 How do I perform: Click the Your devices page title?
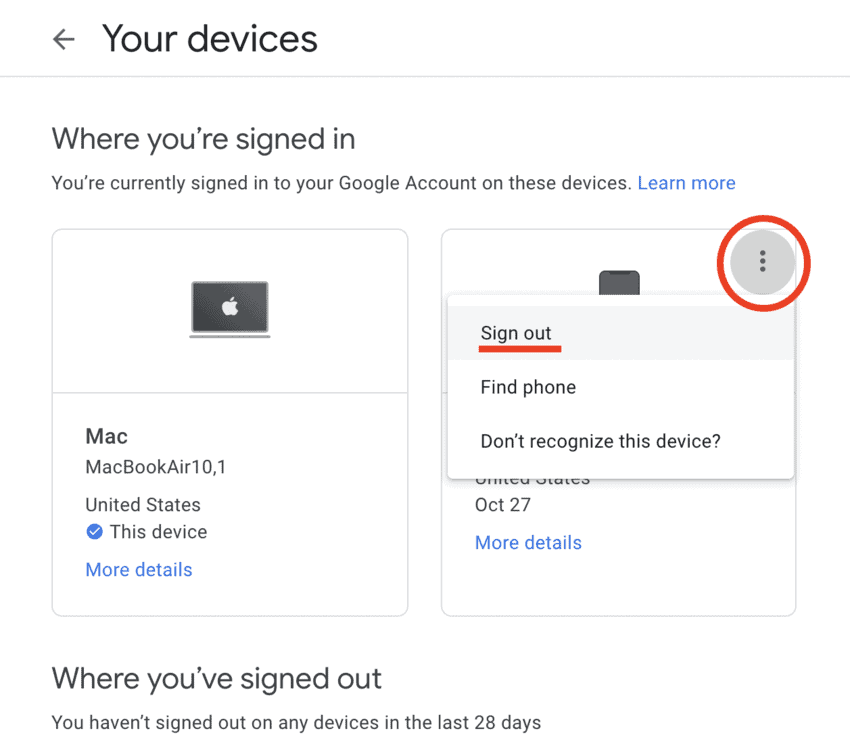(209, 38)
